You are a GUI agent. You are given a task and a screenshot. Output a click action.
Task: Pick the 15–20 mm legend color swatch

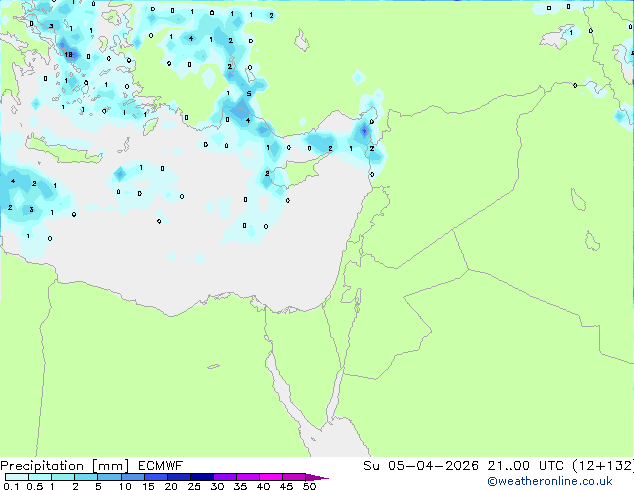tap(155, 477)
